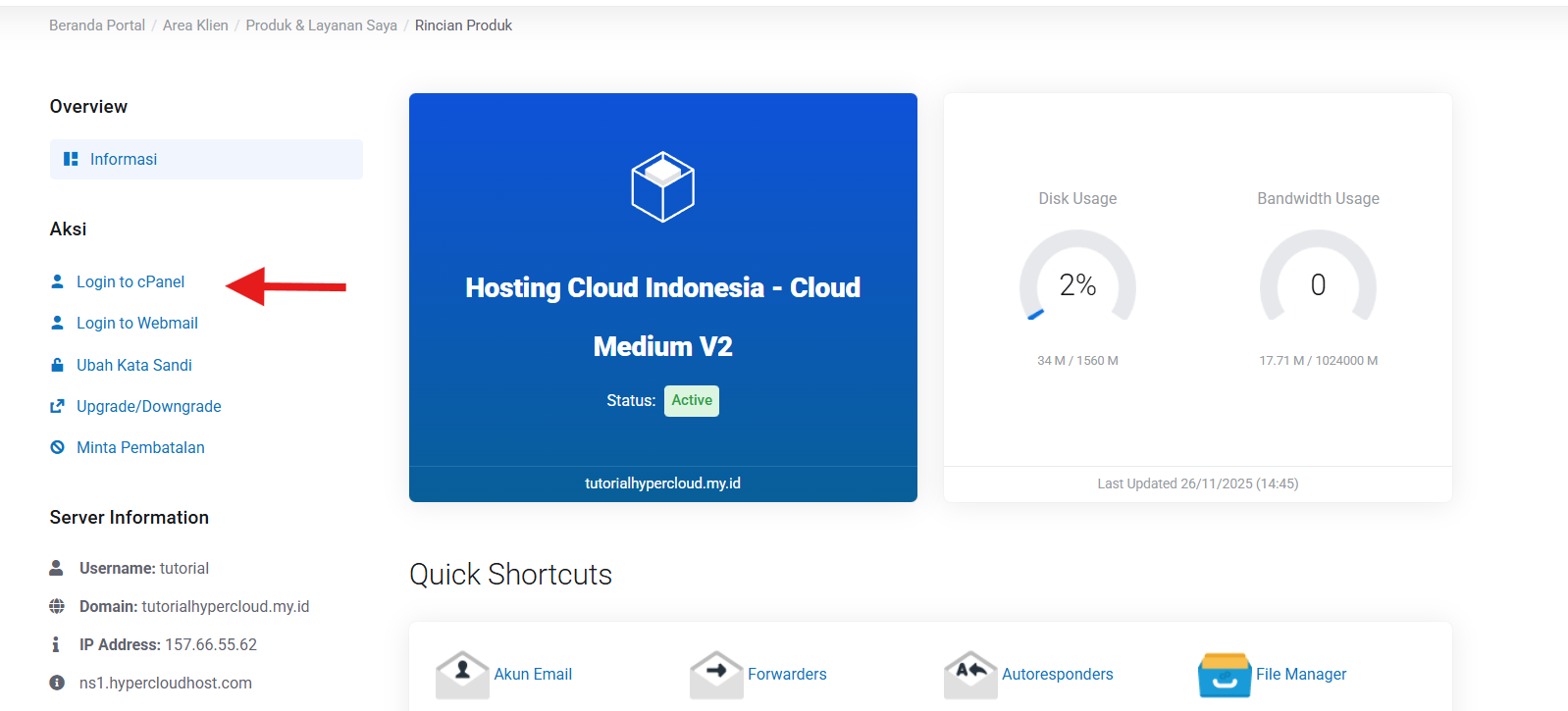This screenshot has height=711, width=1568.
Task: Click the Autoresponders envelope icon
Action: (970, 675)
